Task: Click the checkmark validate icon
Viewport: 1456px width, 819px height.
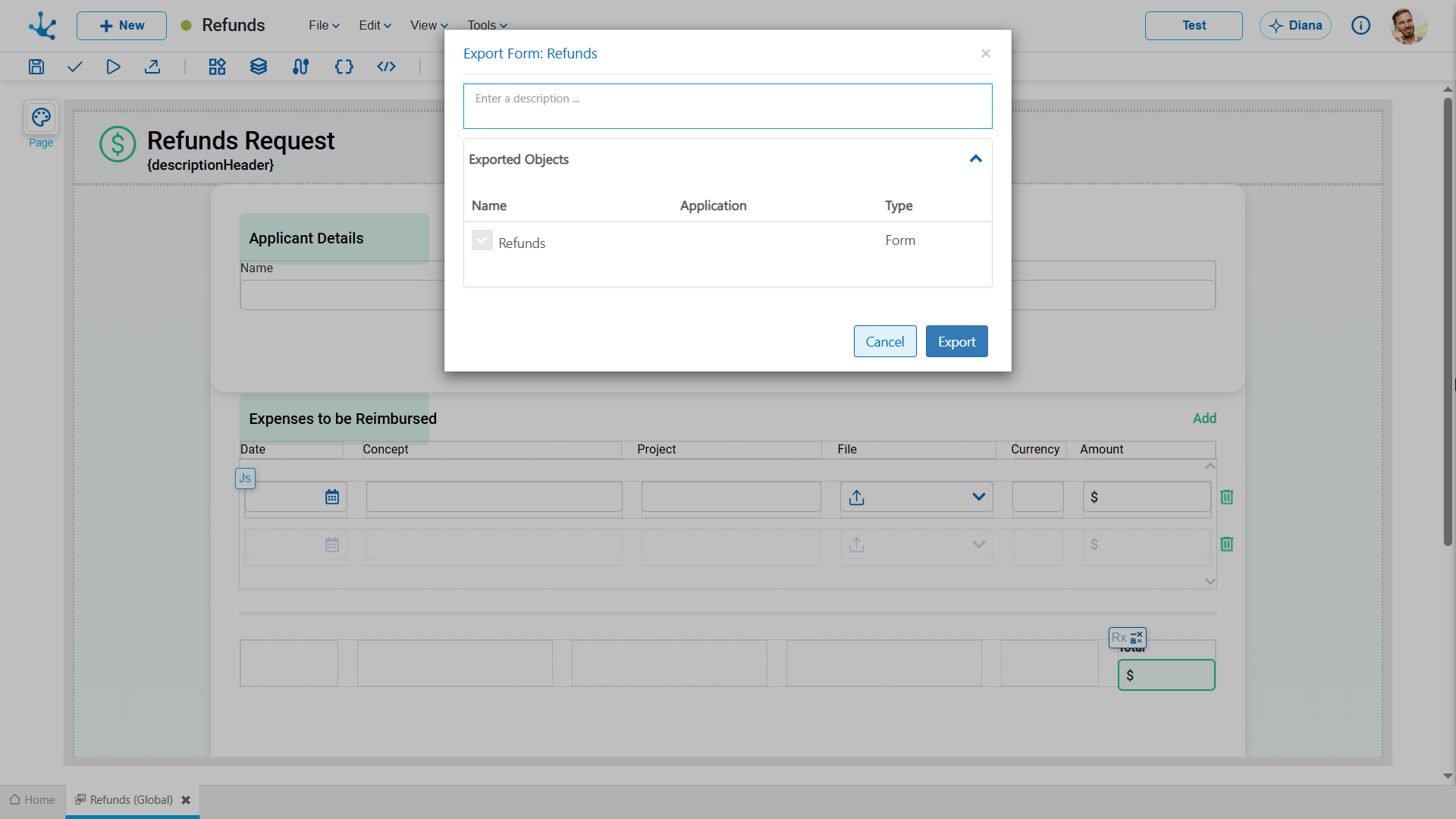Action: pyautogui.click(x=74, y=67)
